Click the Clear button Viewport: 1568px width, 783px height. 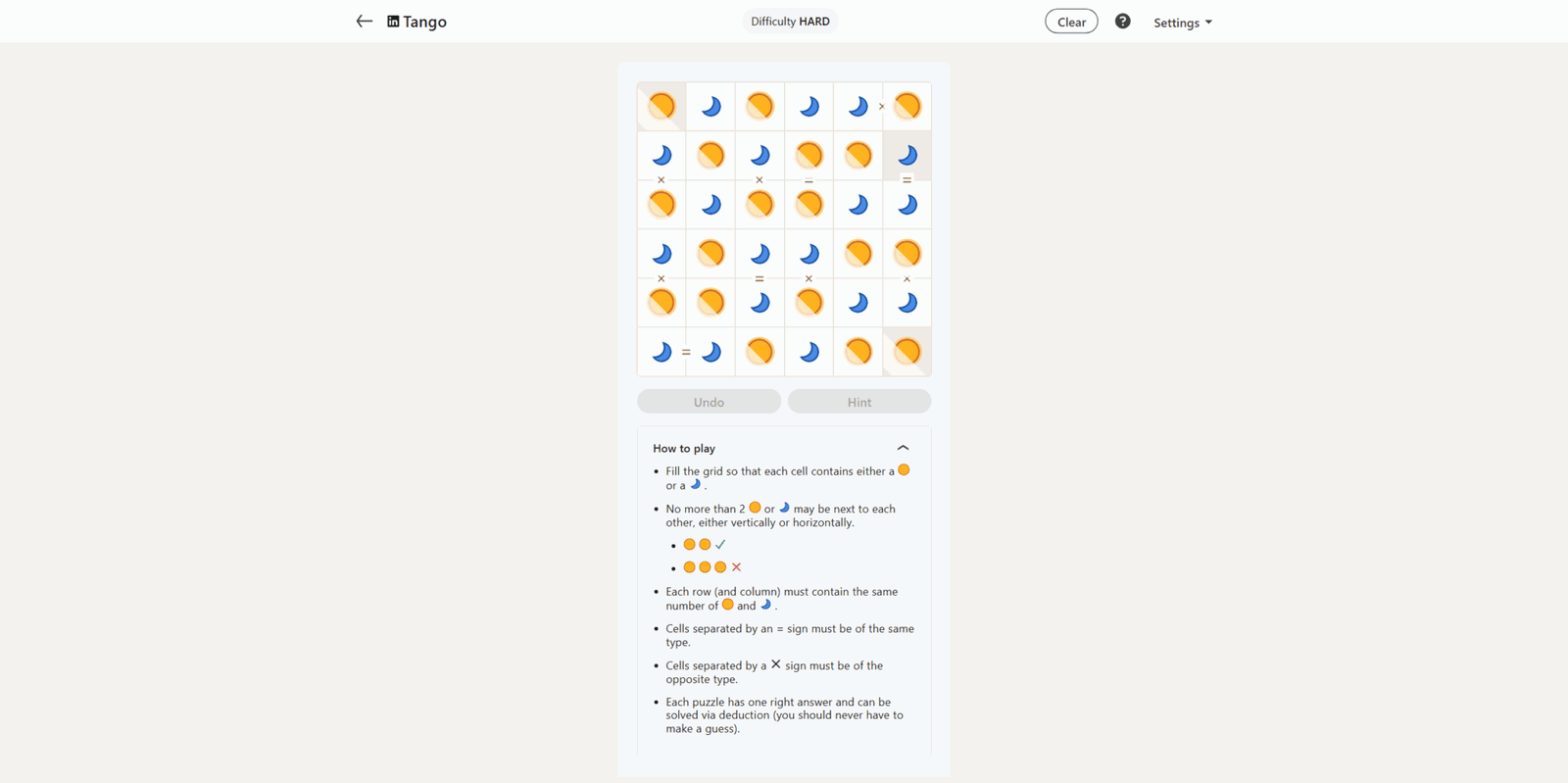[1071, 22]
